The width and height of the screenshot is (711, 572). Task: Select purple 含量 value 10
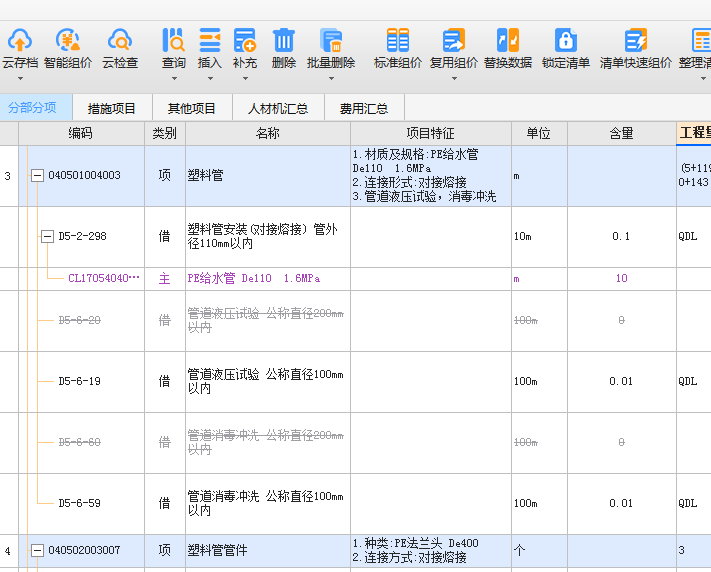(x=621, y=279)
